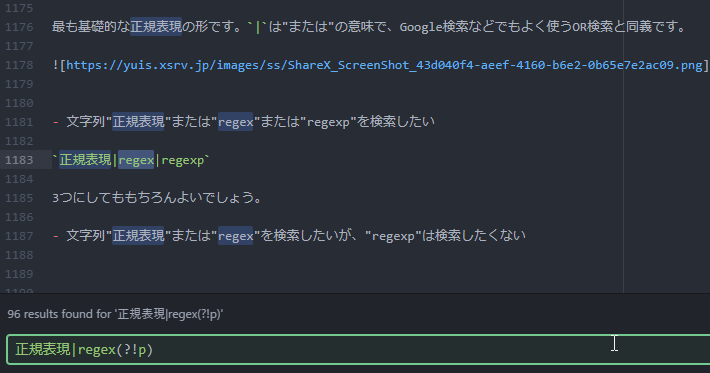Click line number 1184 in the gutter
The image size is (710, 373).
click(x=19, y=179)
